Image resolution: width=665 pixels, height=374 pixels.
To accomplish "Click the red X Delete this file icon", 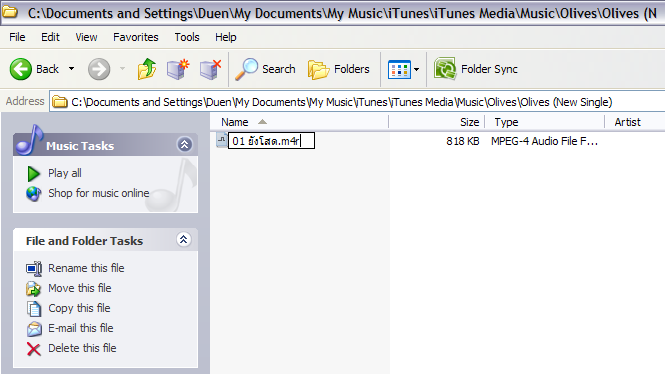I will point(34,349).
